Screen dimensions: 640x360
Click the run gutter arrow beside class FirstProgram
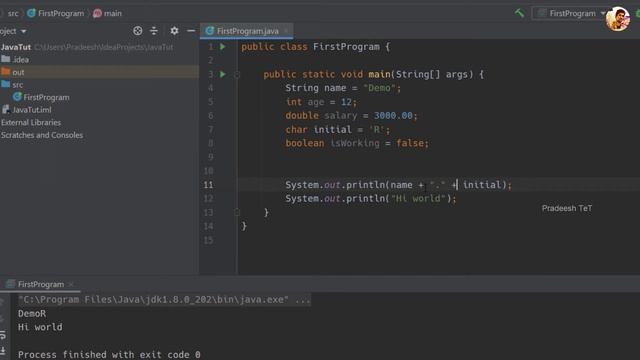coord(223,47)
